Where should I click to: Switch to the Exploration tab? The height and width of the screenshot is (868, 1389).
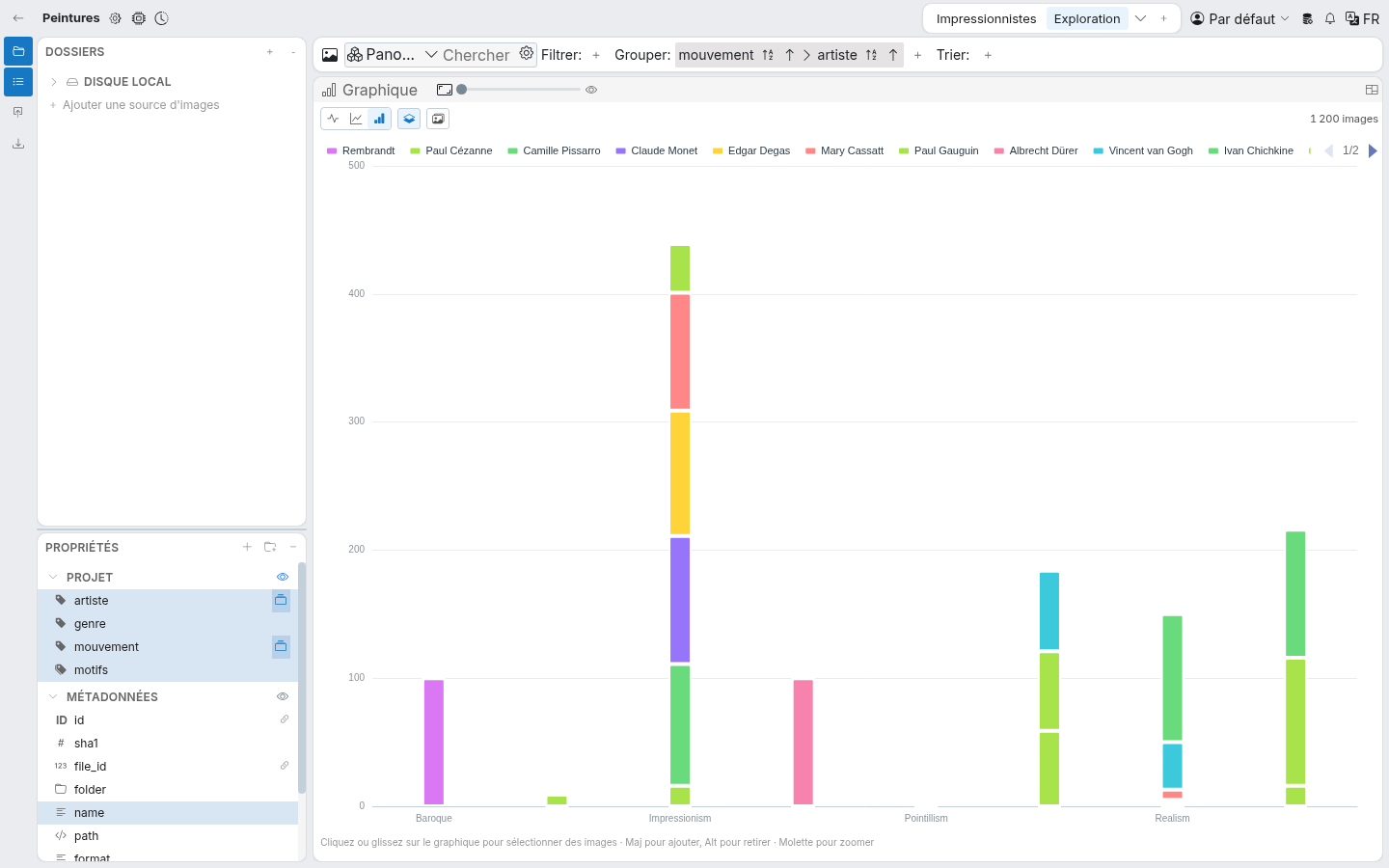tap(1087, 18)
